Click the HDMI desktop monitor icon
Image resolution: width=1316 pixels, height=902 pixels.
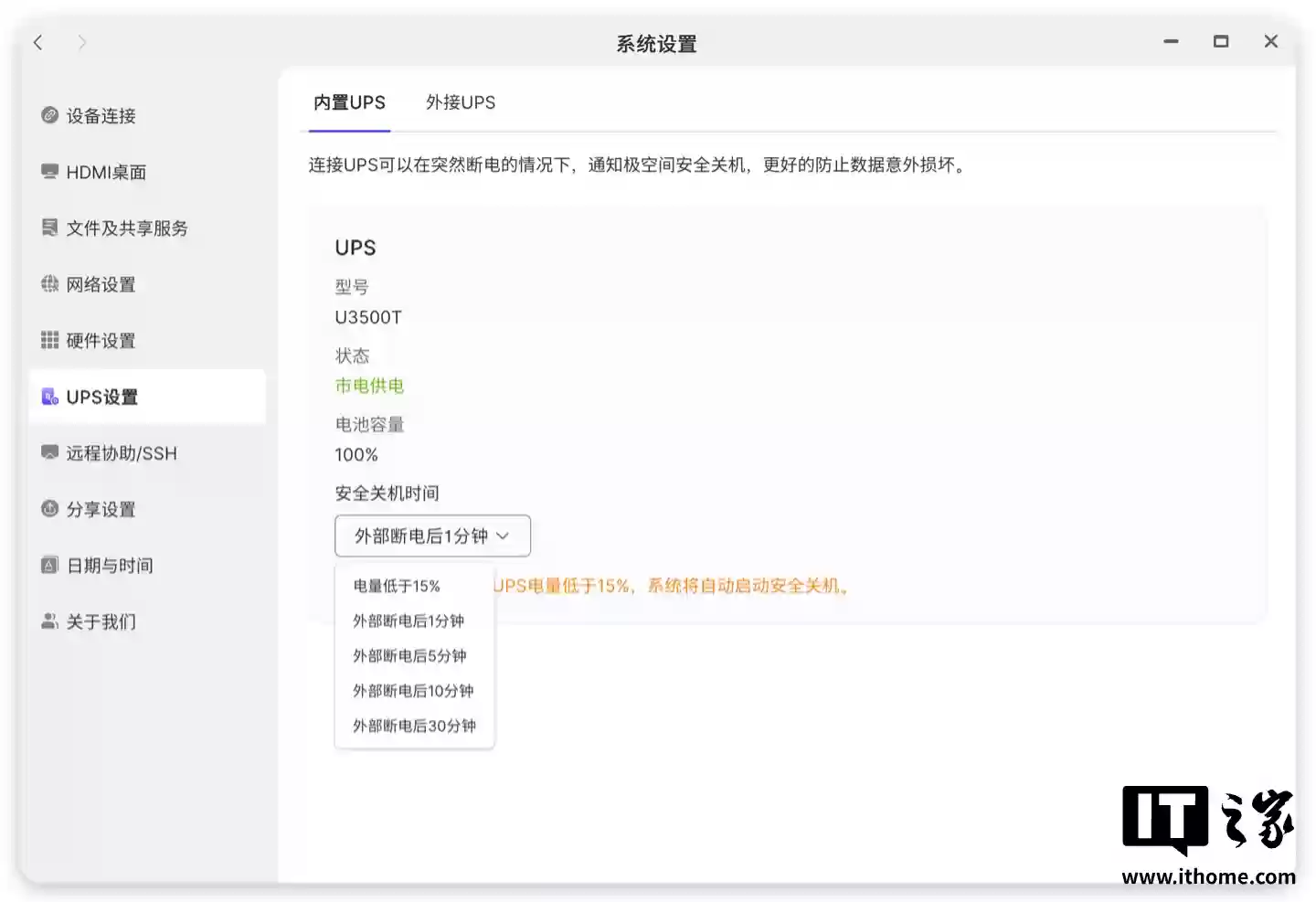click(49, 172)
